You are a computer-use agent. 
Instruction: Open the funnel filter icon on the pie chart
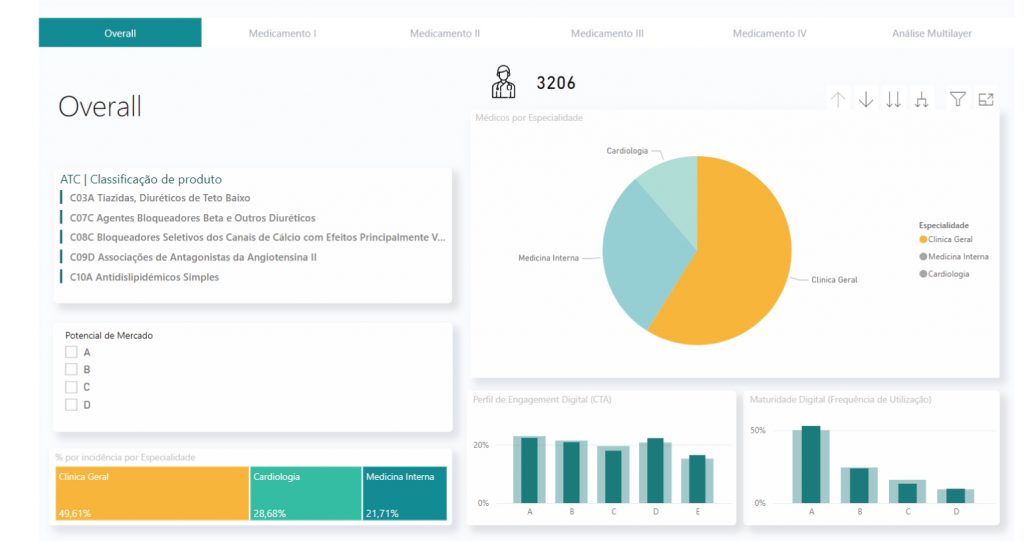tap(958, 99)
